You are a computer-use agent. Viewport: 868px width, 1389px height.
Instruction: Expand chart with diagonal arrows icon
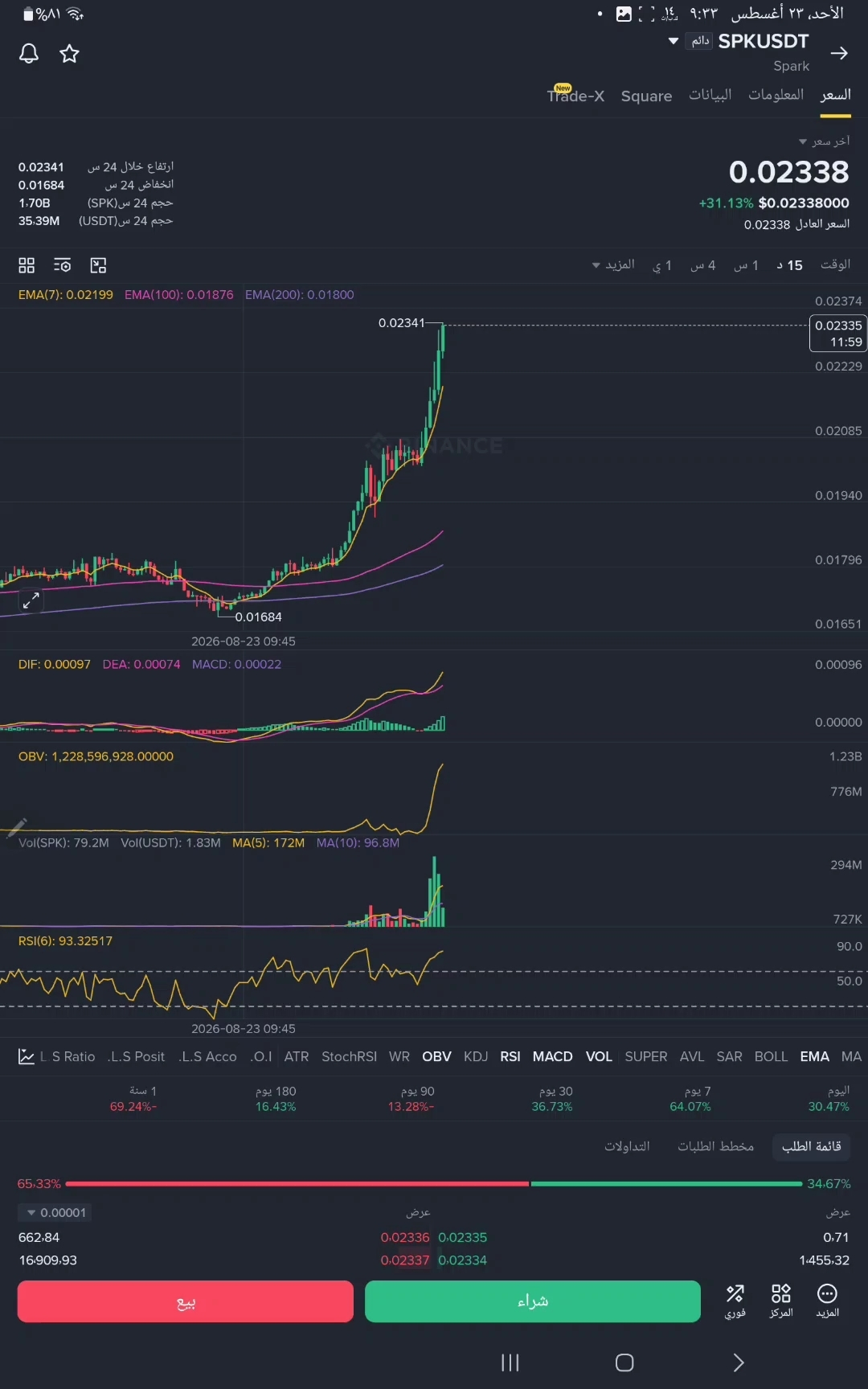(x=31, y=600)
